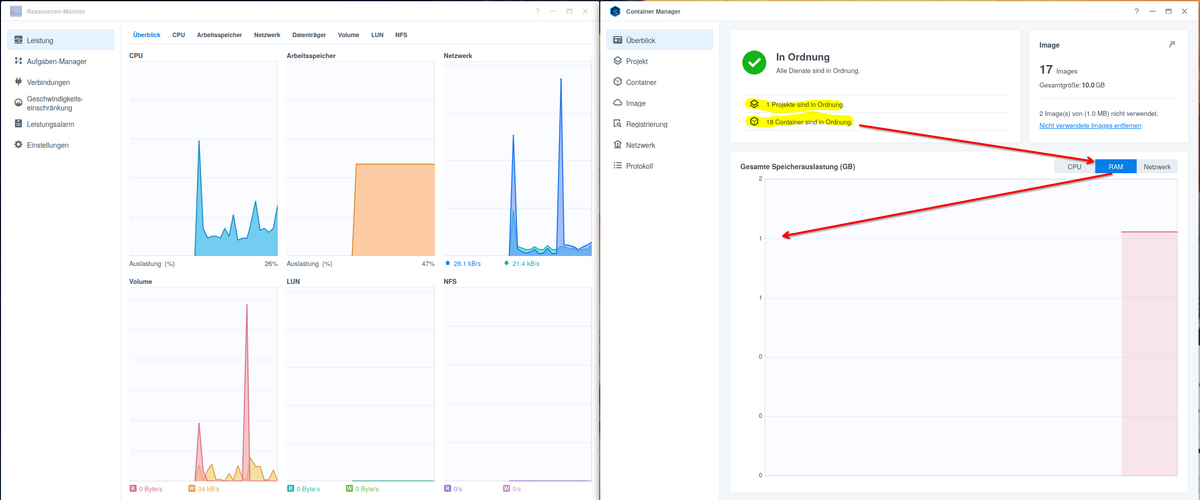
Task: Click the 'Gesamtgröße: 10.0 GB' text
Action: (x=1072, y=86)
